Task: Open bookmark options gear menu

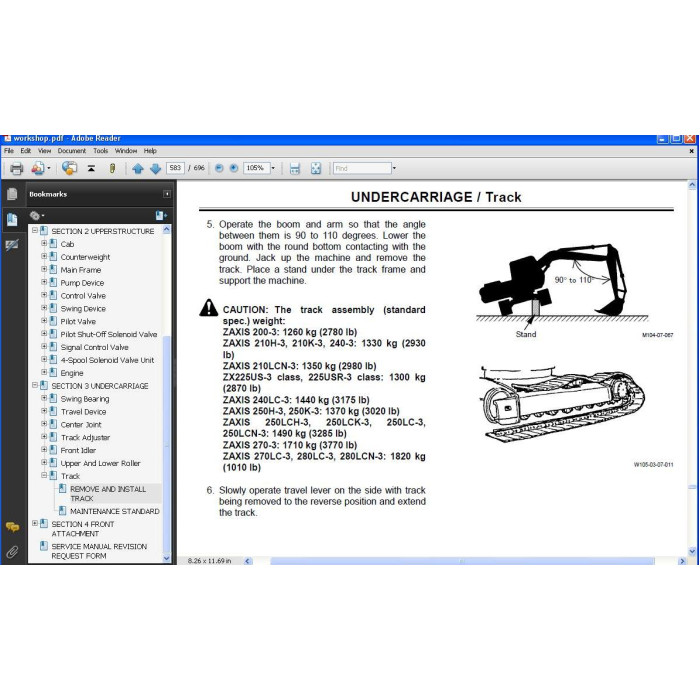Action: 37,216
